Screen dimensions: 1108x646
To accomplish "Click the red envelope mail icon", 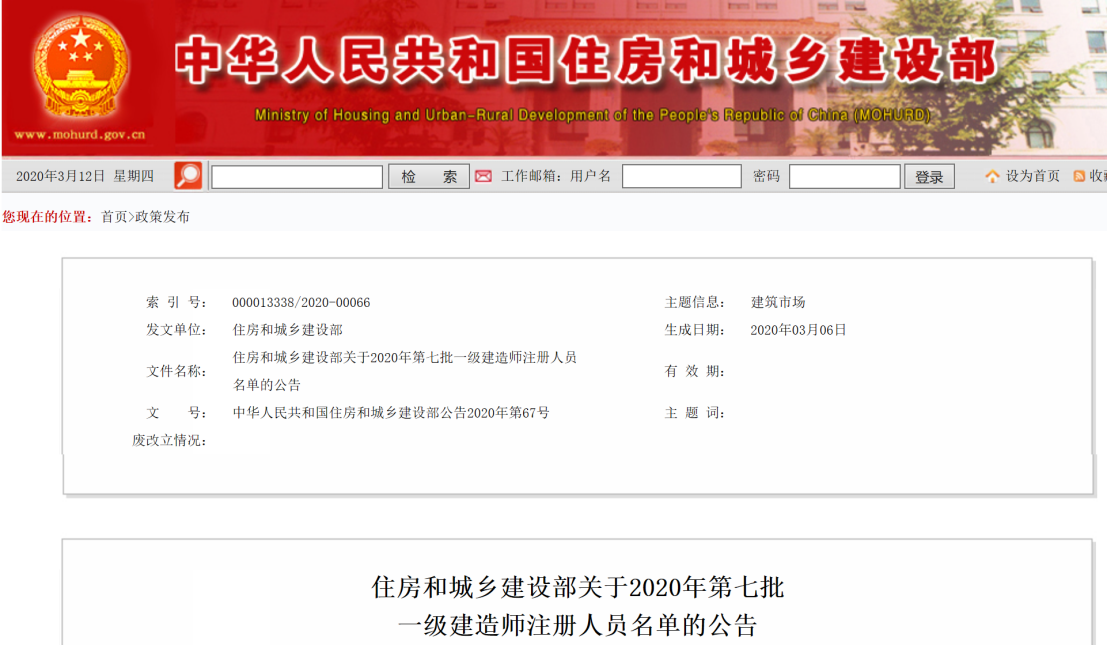I will [483, 176].
